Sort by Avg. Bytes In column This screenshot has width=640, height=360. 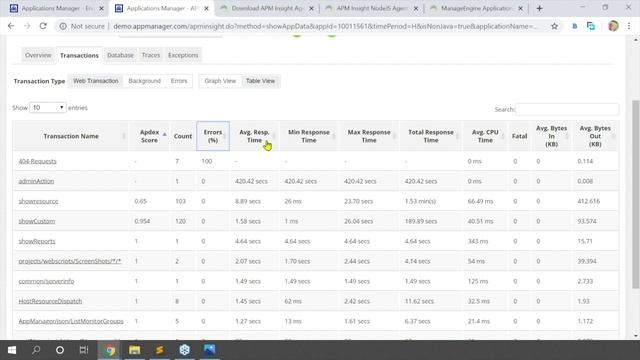[x=551, y=136]
